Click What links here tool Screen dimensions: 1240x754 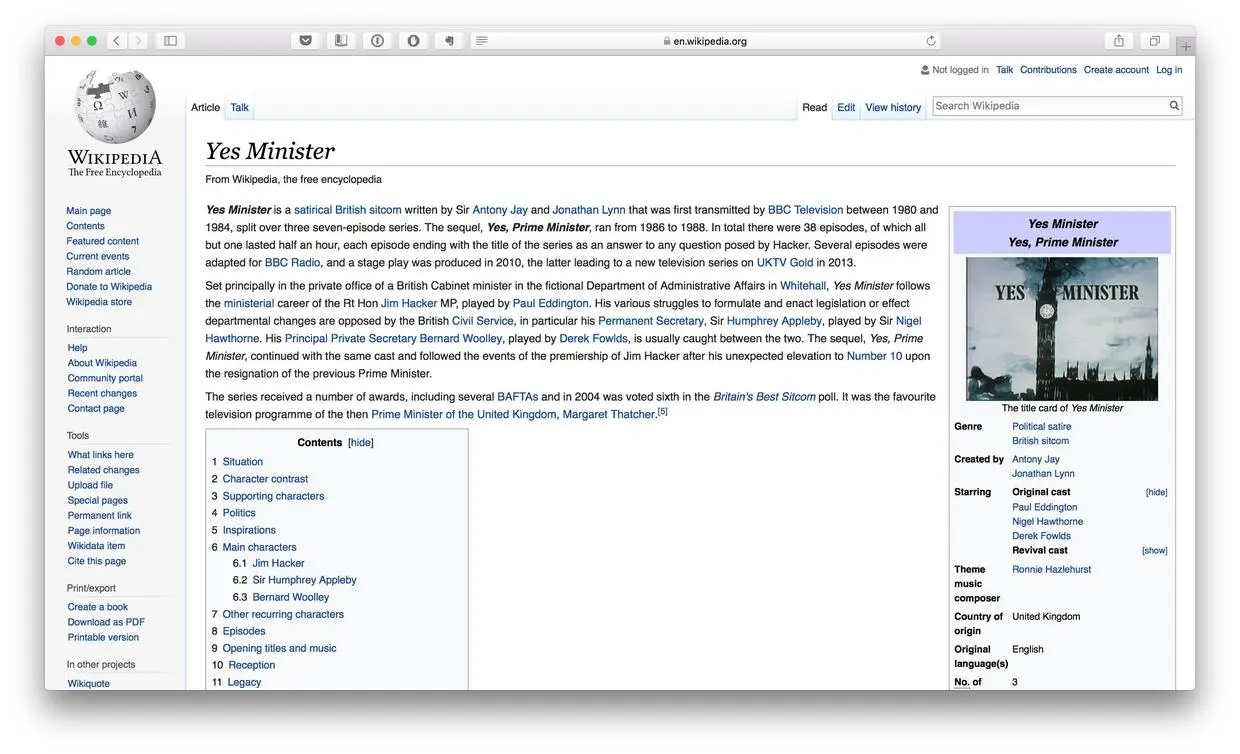(x=100, y=455)
